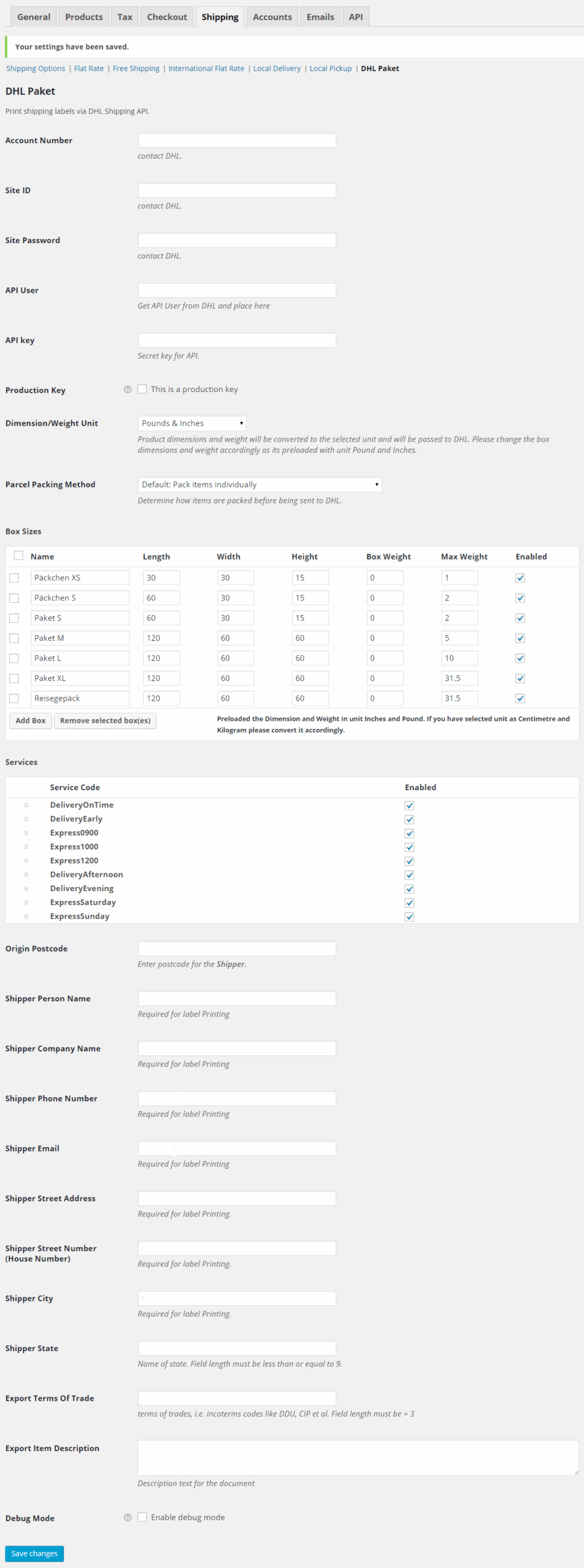Disable the DeliveryEvening service checkbox
584x1568 pixels.
[x=410, y=889]
